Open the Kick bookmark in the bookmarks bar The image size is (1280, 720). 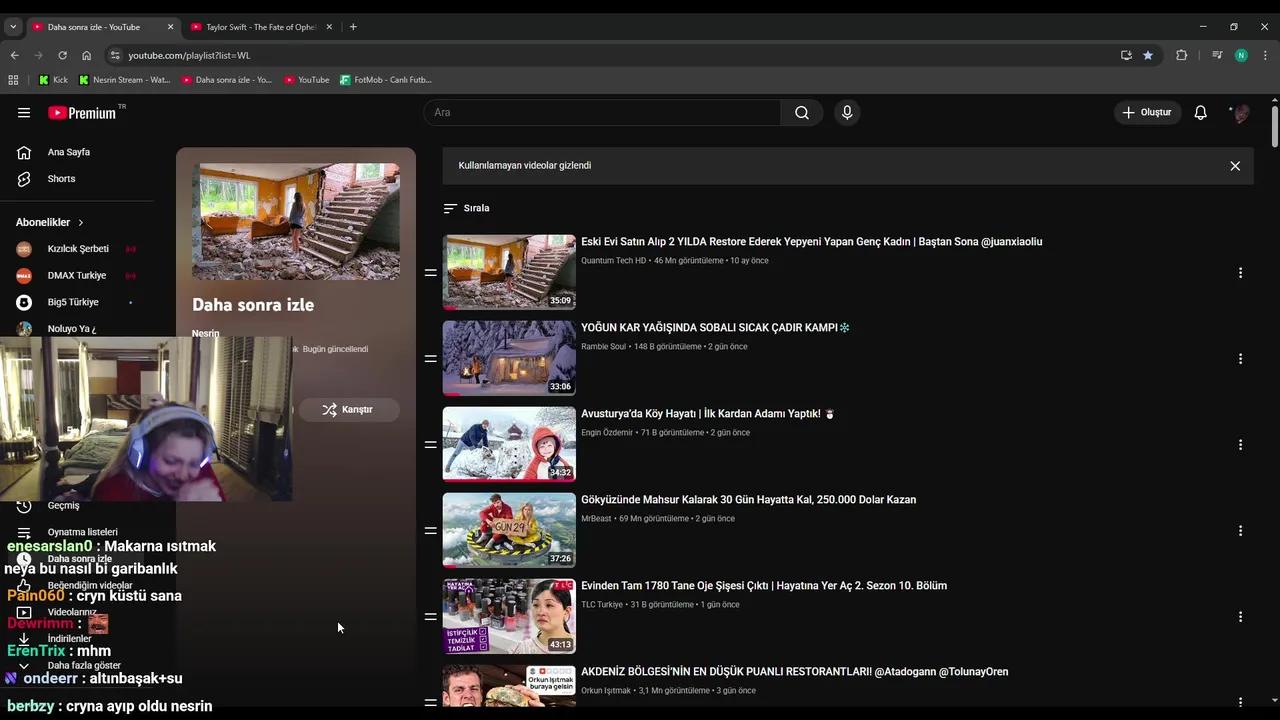pyautogui.click(x=53, y=80)
